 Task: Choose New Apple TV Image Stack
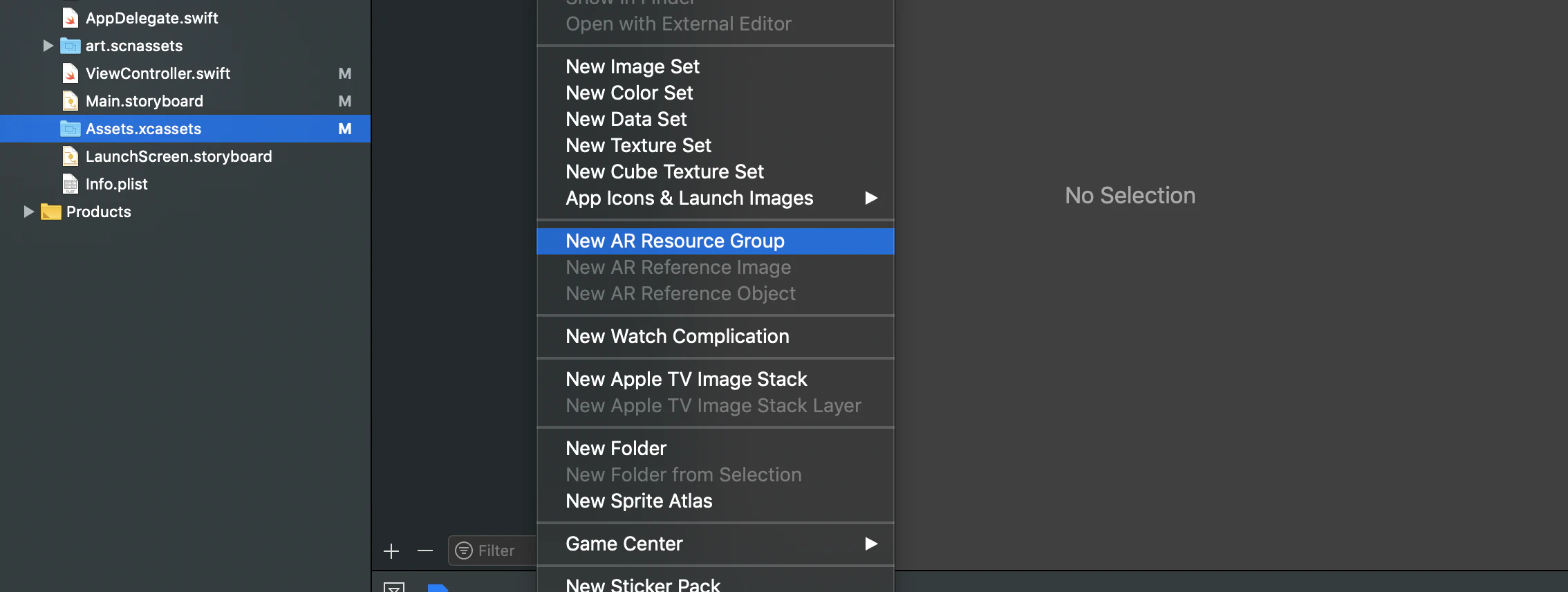(715, 379)
